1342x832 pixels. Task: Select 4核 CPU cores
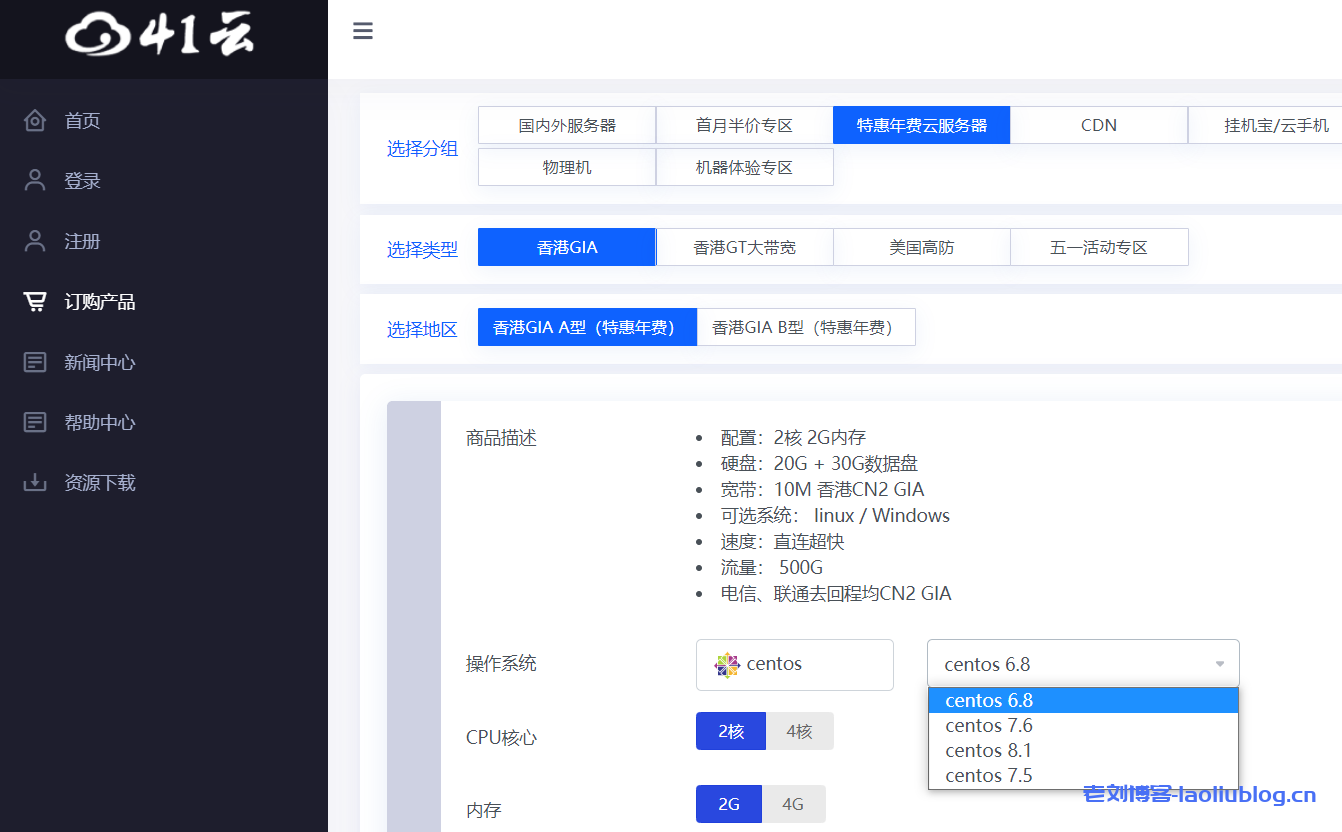pyautogui.click(x=799, y=731)
